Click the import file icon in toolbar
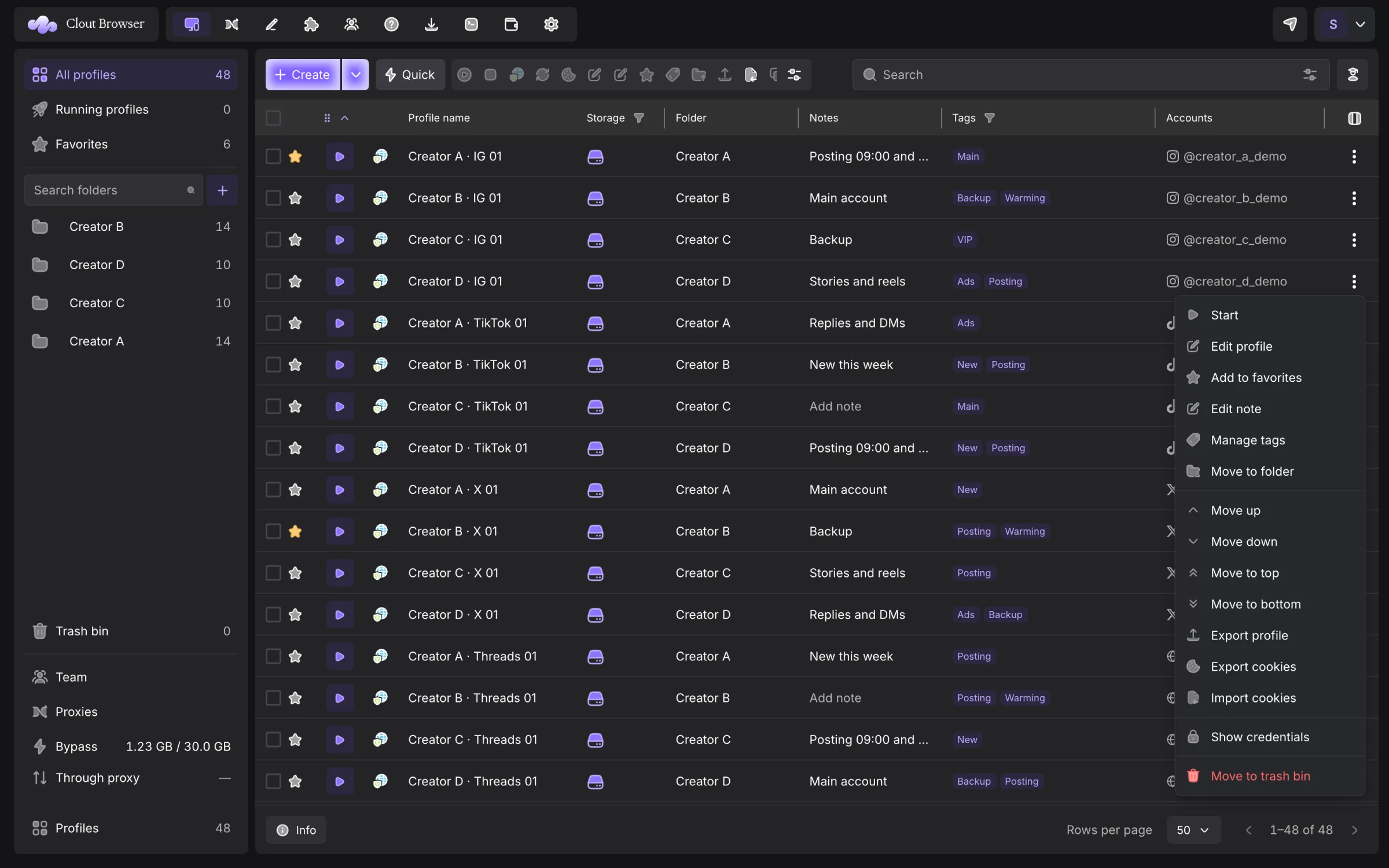The width and height of the screenshot is (1389, 868). tap(751, 75)
